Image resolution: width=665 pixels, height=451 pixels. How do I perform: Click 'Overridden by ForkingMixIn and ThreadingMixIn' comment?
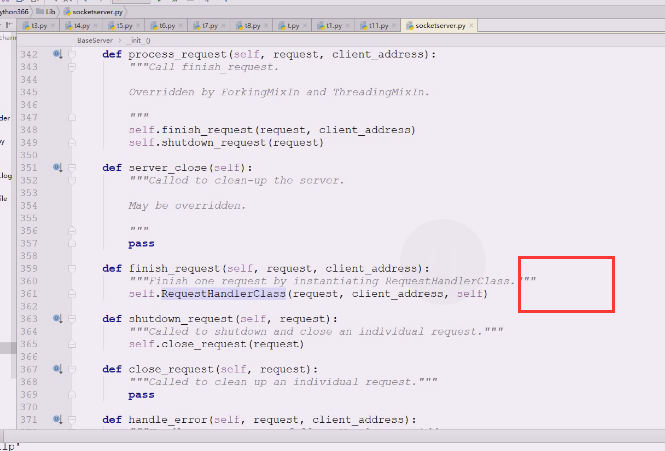click(x=279, y=92)
